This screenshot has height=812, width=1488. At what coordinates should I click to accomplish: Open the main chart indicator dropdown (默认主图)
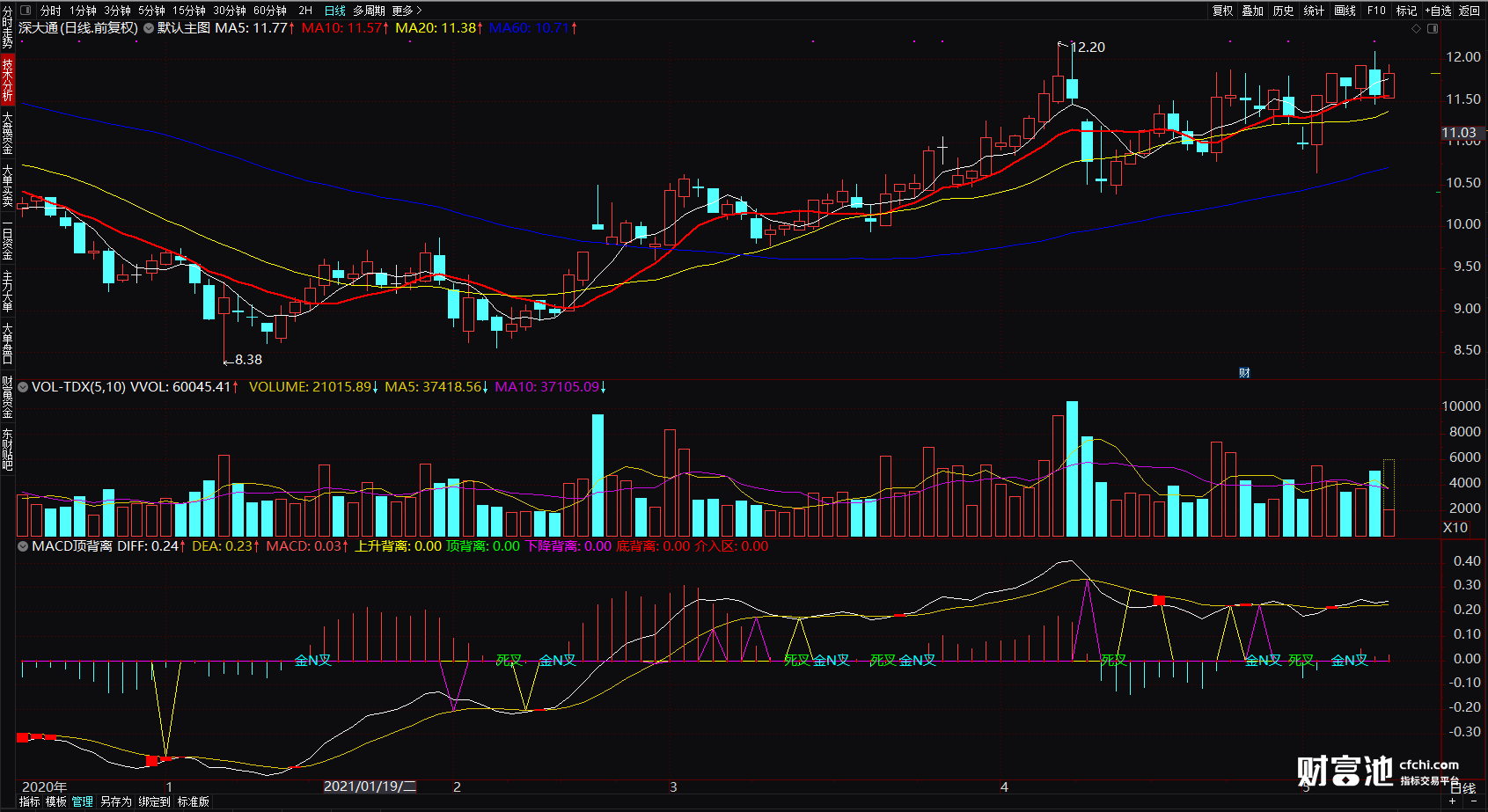tap(149, 28)
